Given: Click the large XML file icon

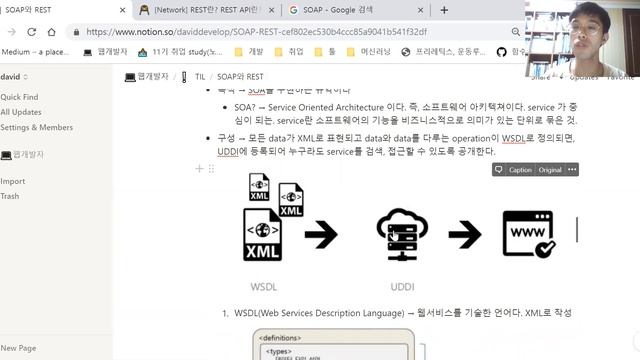Looking at the screenshot, I should (x=262, y=235).
